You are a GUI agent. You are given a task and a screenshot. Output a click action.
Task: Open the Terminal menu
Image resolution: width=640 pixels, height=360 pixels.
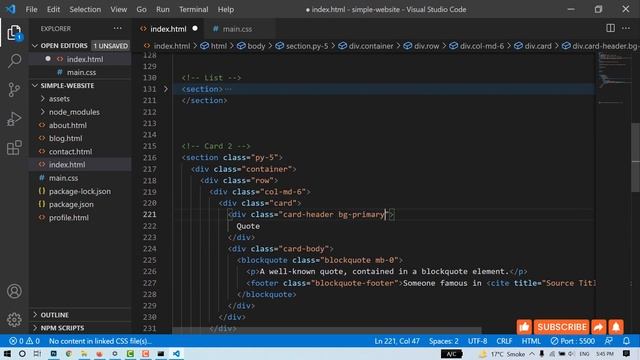193,9
